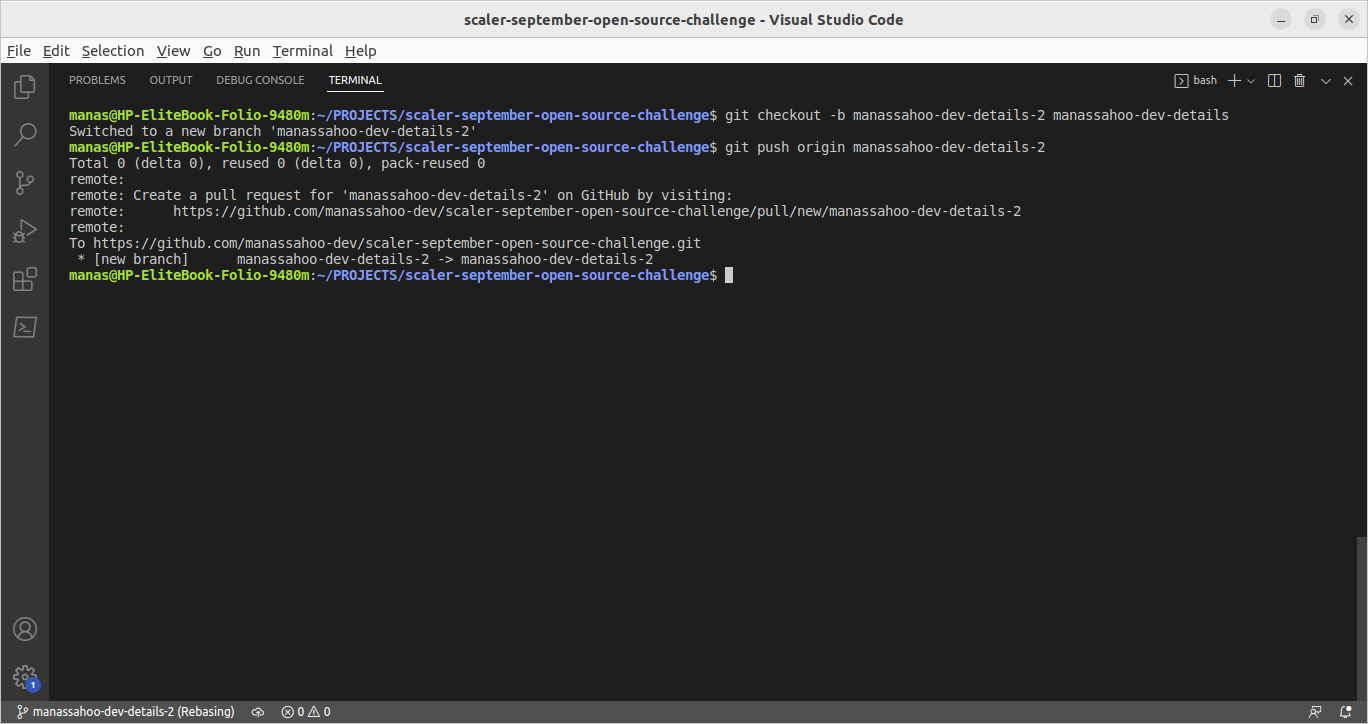Switch to the DEBUG CONSOLE tab
Image resolution: width=1368 pixels, height=724 pixels.
pos(260,80)
